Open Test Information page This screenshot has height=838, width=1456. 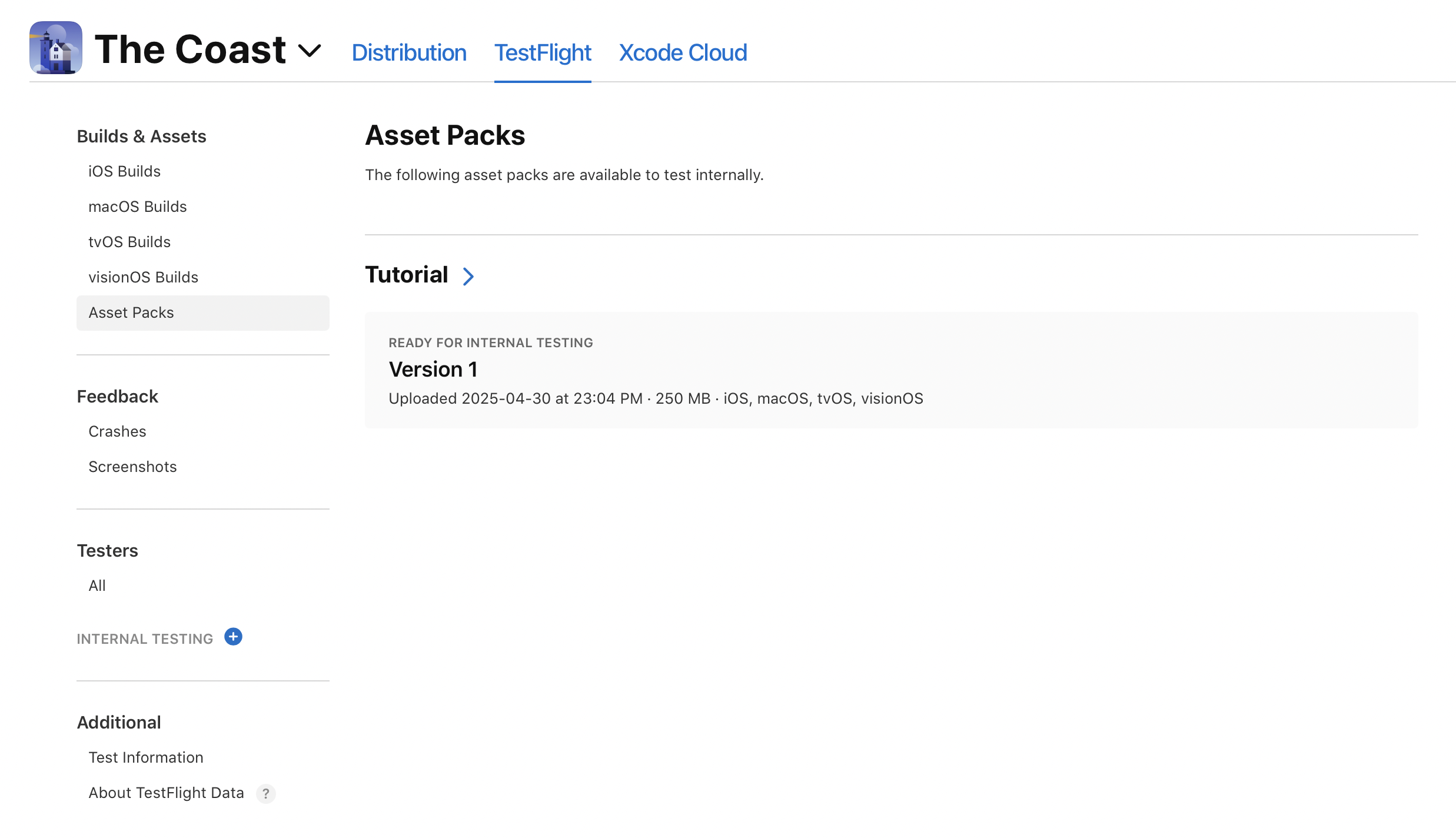(146, 757)
